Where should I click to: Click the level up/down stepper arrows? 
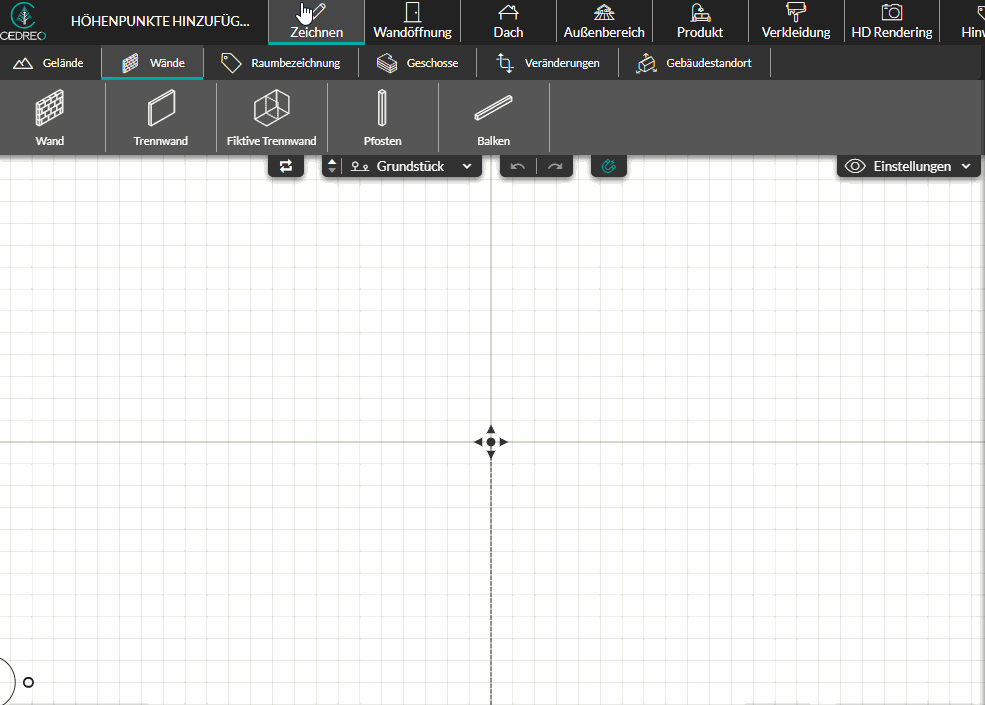[332, 166]
